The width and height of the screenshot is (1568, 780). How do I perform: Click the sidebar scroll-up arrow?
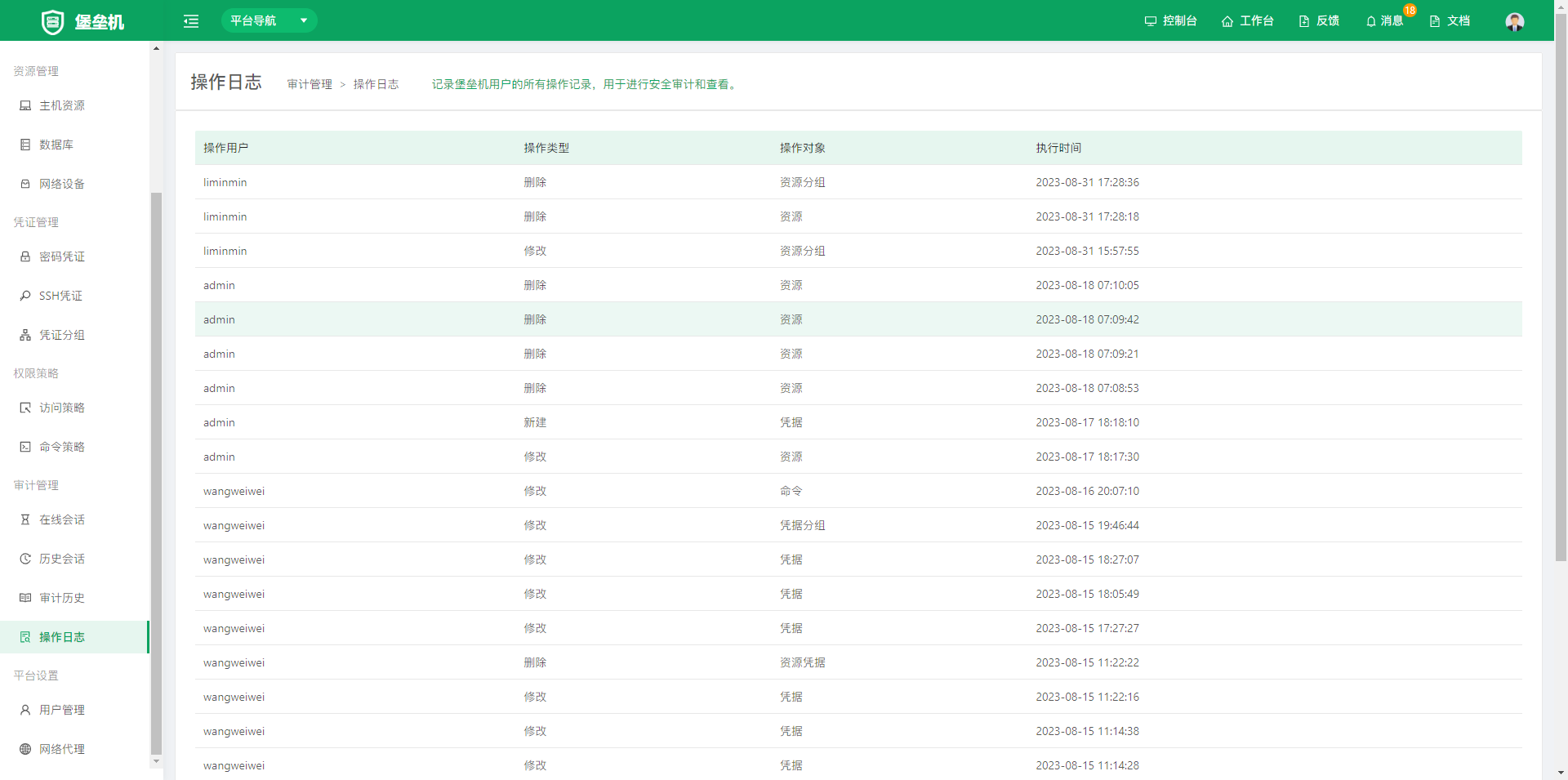pyautogui.click(x=156, y=48)
